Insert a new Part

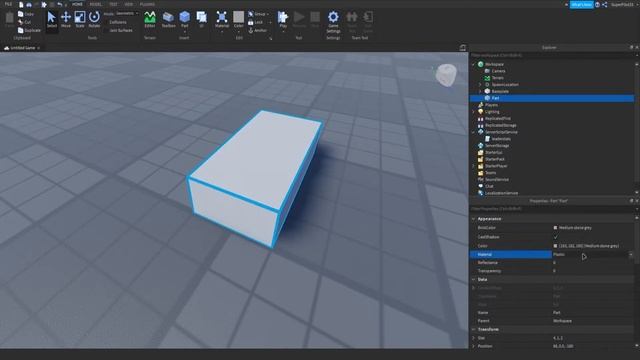[184, 20]
